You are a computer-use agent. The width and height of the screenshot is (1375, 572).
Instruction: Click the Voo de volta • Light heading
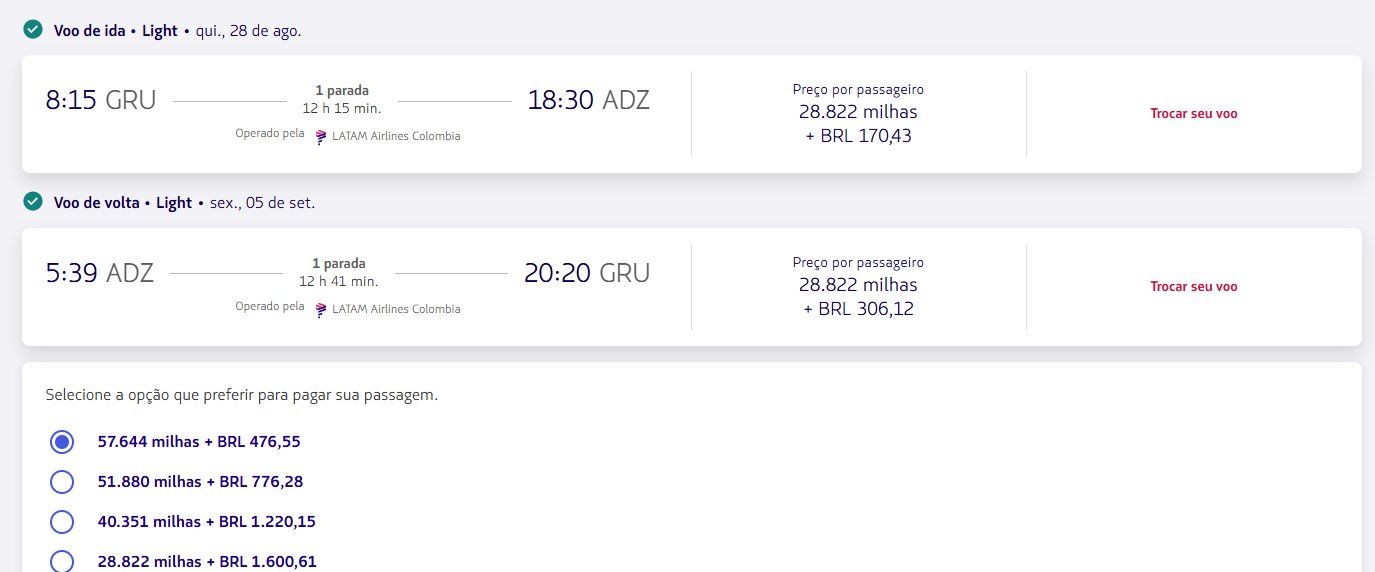tap(122, 203)
